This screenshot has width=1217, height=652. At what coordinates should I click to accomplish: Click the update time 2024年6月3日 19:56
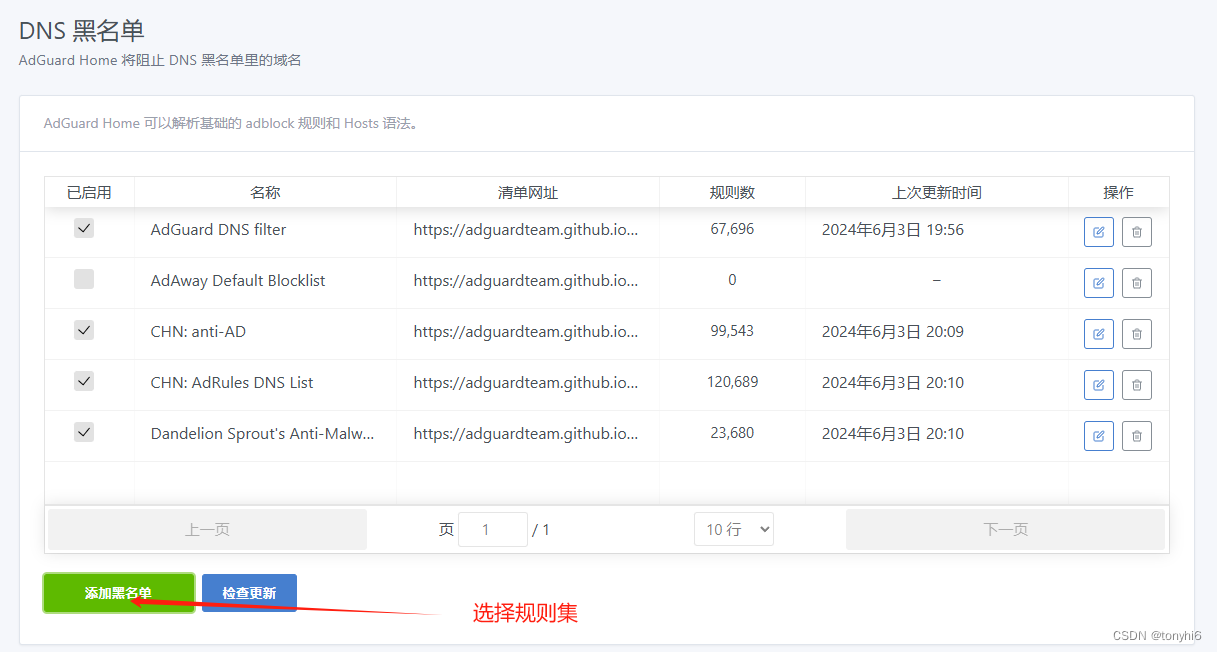coord(893,229)
